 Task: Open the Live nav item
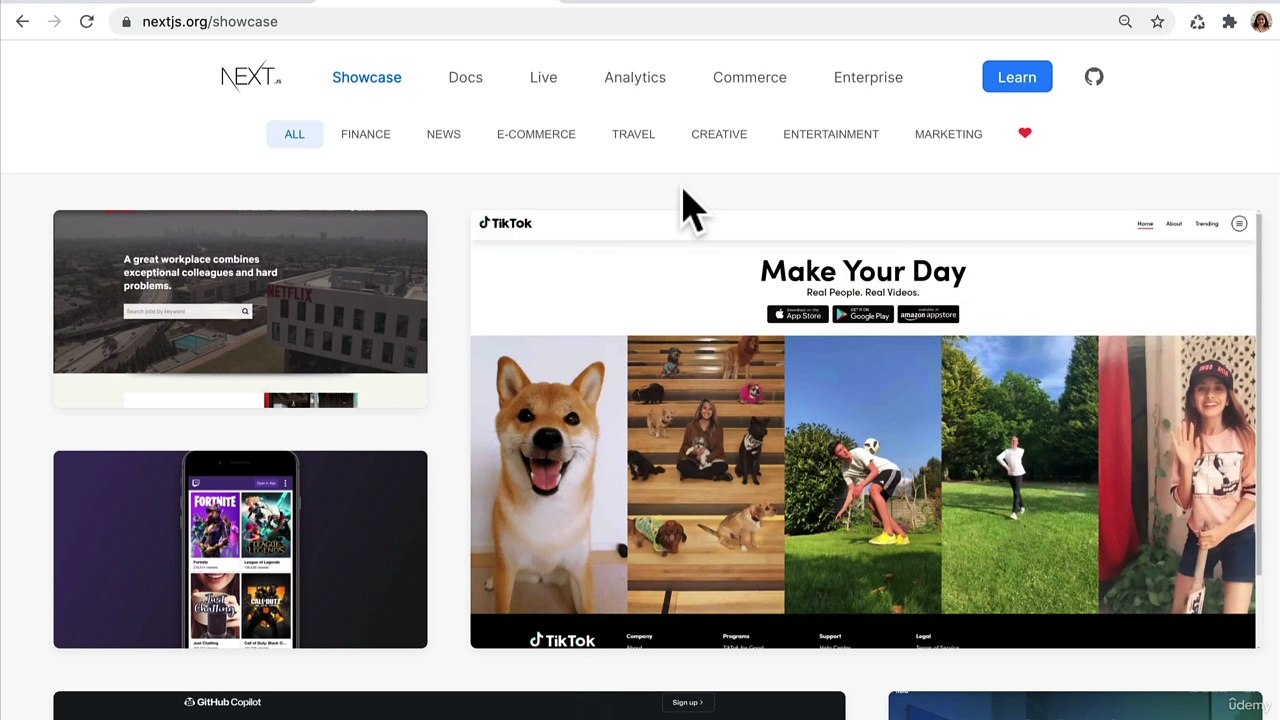point(543,77)
